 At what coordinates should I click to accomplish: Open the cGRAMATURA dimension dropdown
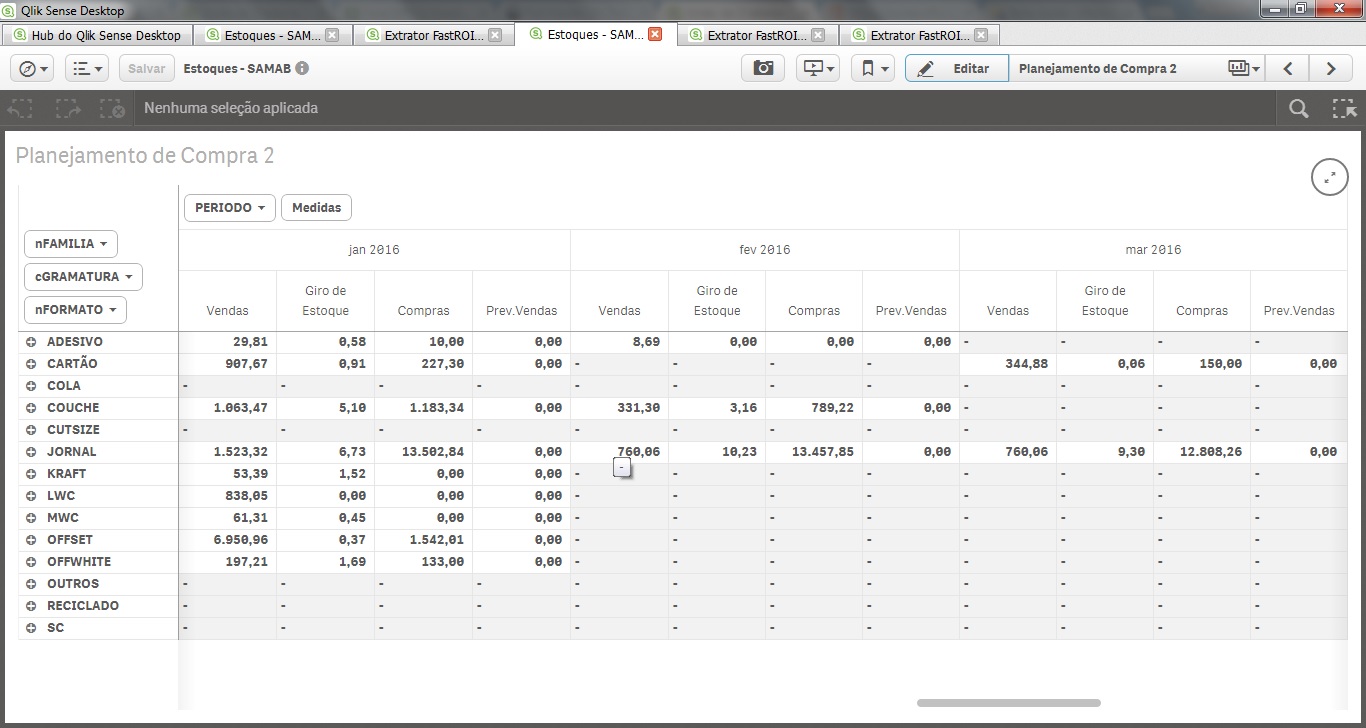pos(83,276)
